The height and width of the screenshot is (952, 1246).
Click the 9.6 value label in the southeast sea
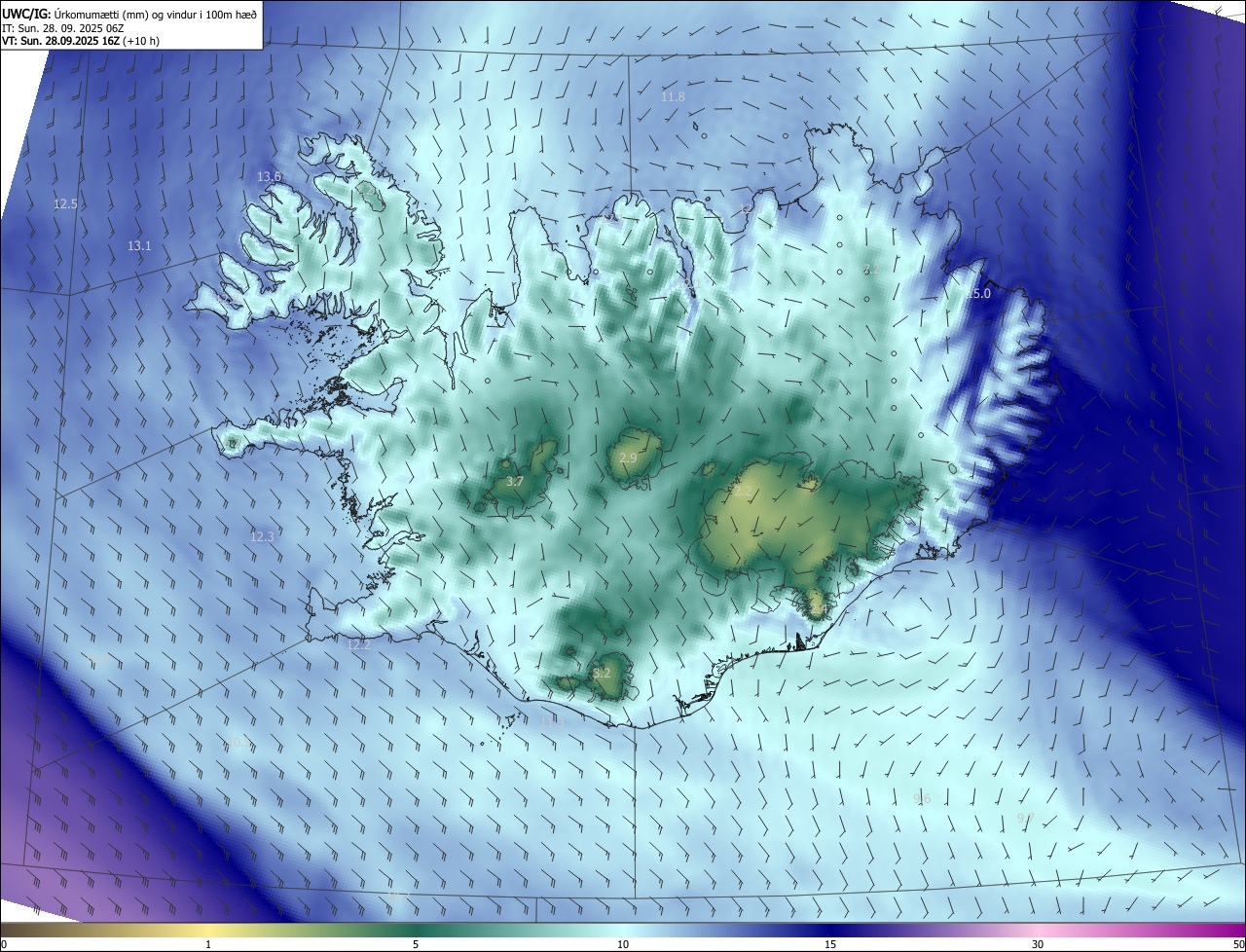pyautogui.click(x=922, y=798)
